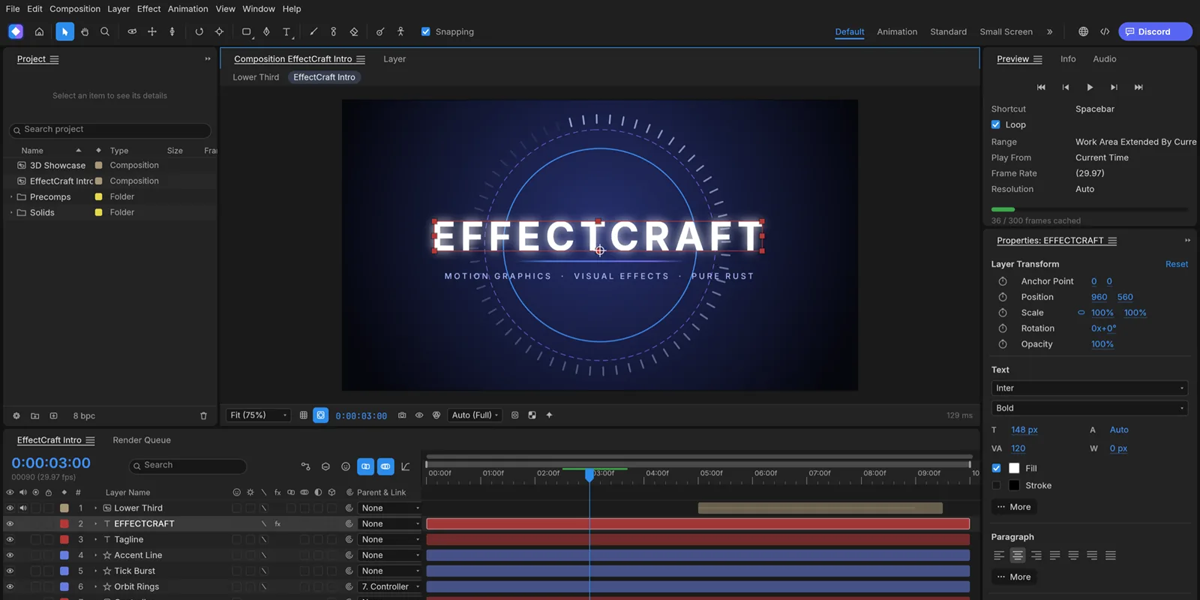The image size is (1200, 600).
Task: Play the preview
Action: (1090, 87)
